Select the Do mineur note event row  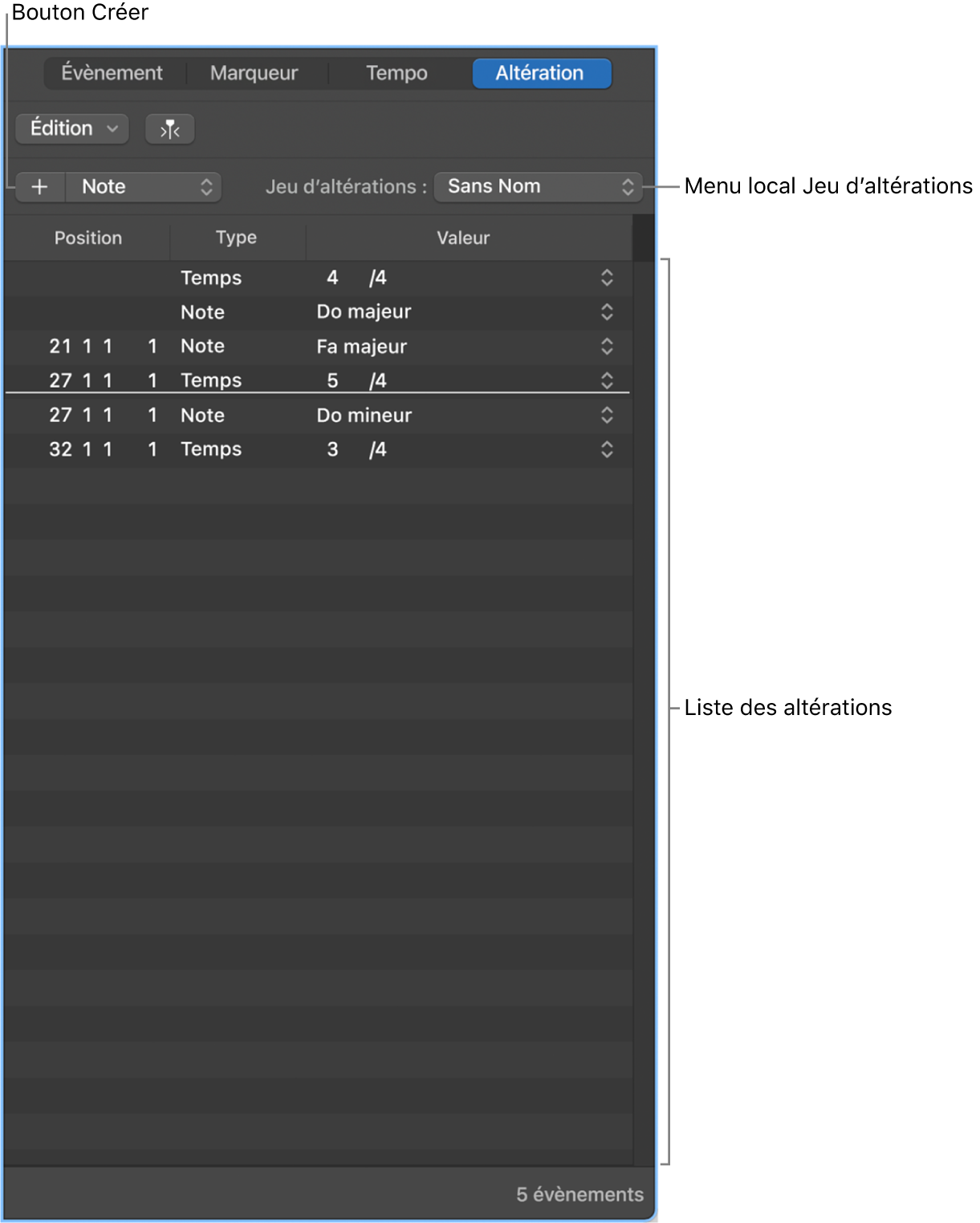click(361, 416)
